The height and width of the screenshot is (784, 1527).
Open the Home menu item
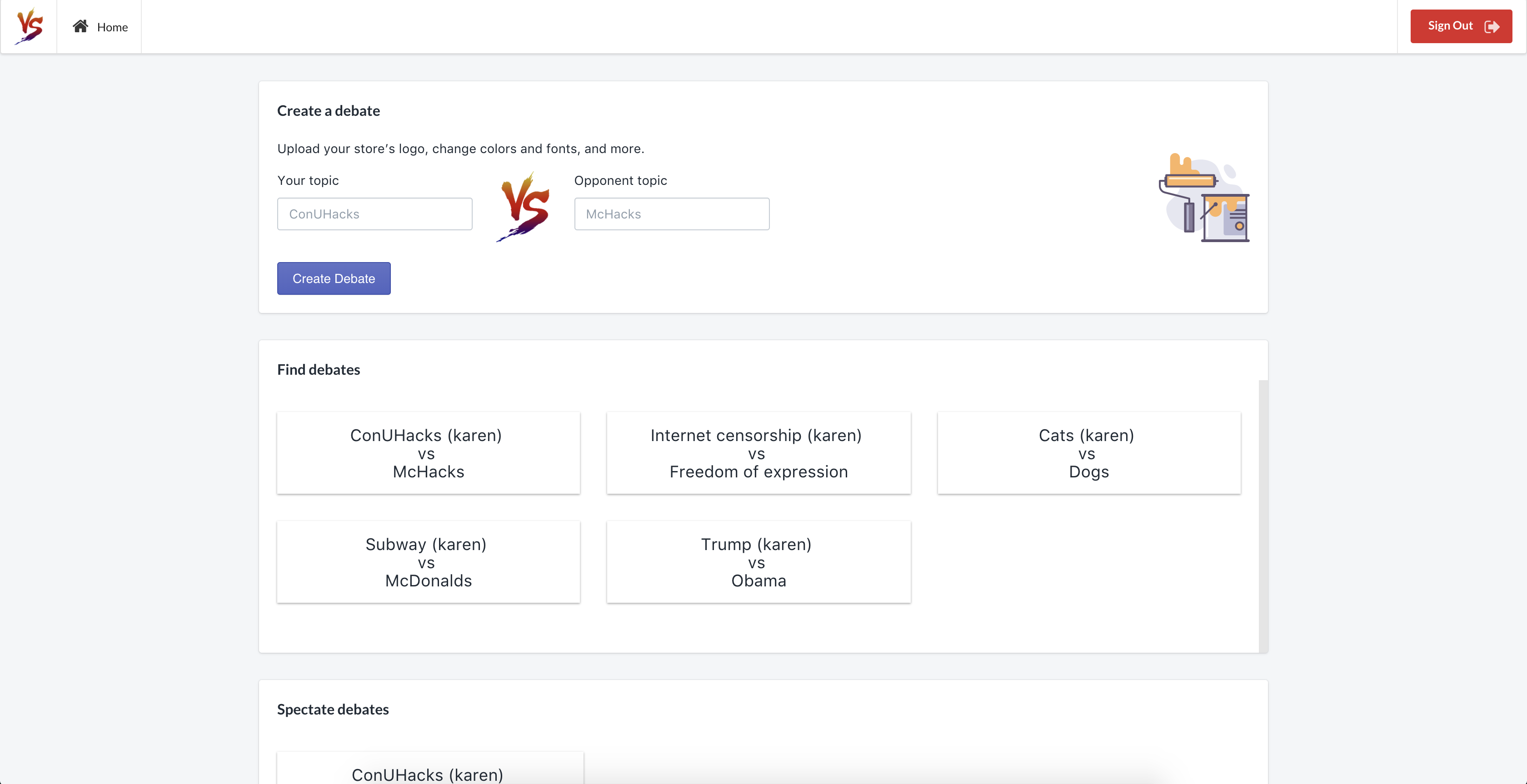111,27
